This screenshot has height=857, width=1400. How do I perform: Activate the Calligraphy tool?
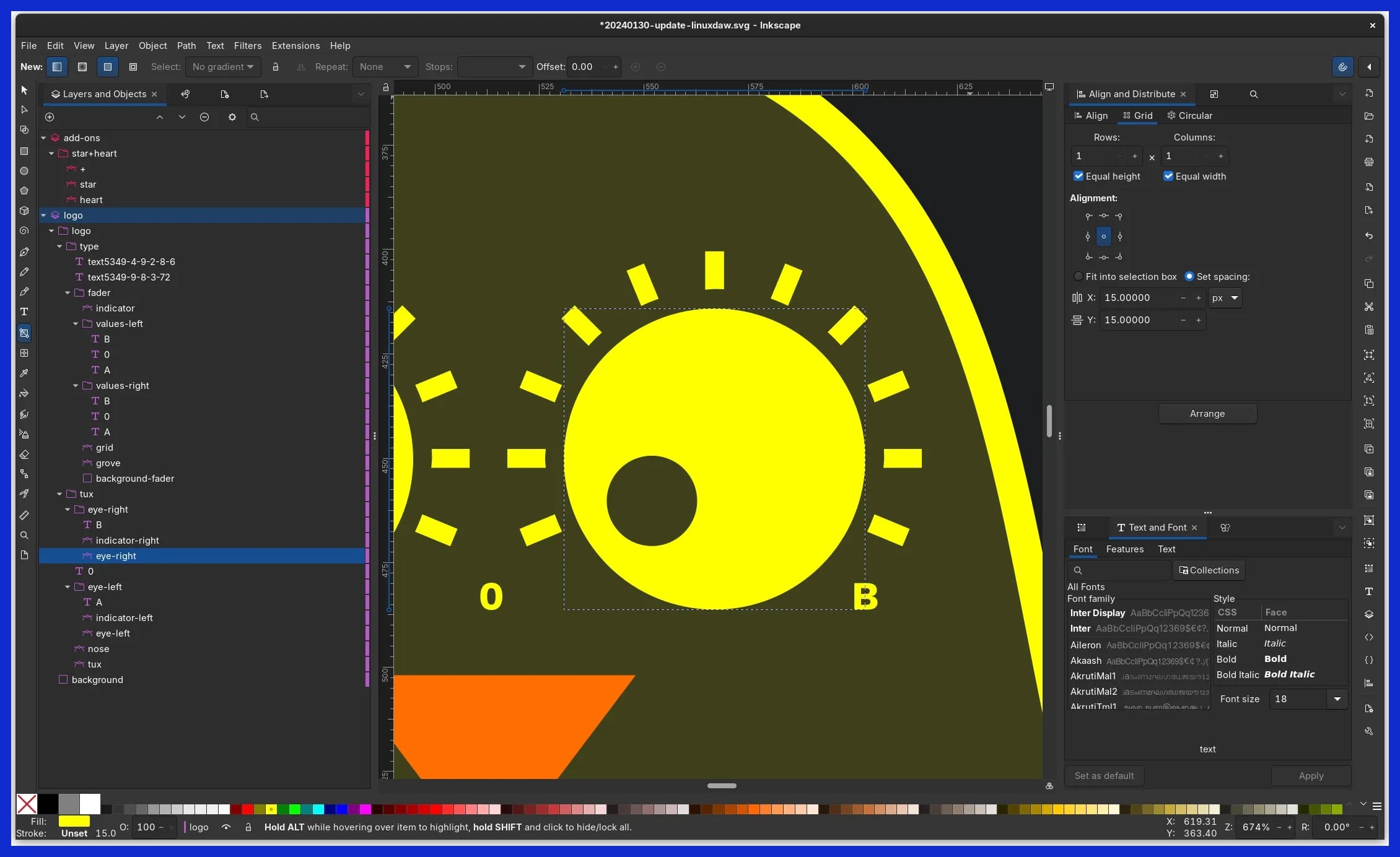click(x=25, y=290)
